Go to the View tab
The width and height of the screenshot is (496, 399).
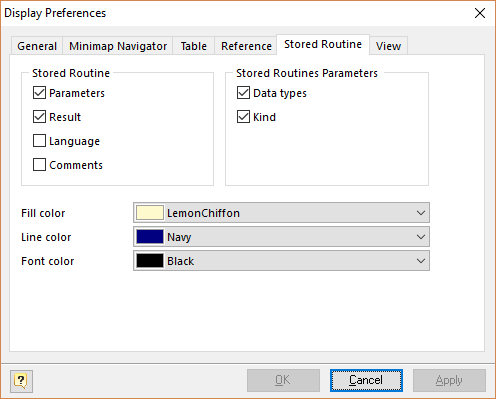pyautogui.click(x=388, y=46)
